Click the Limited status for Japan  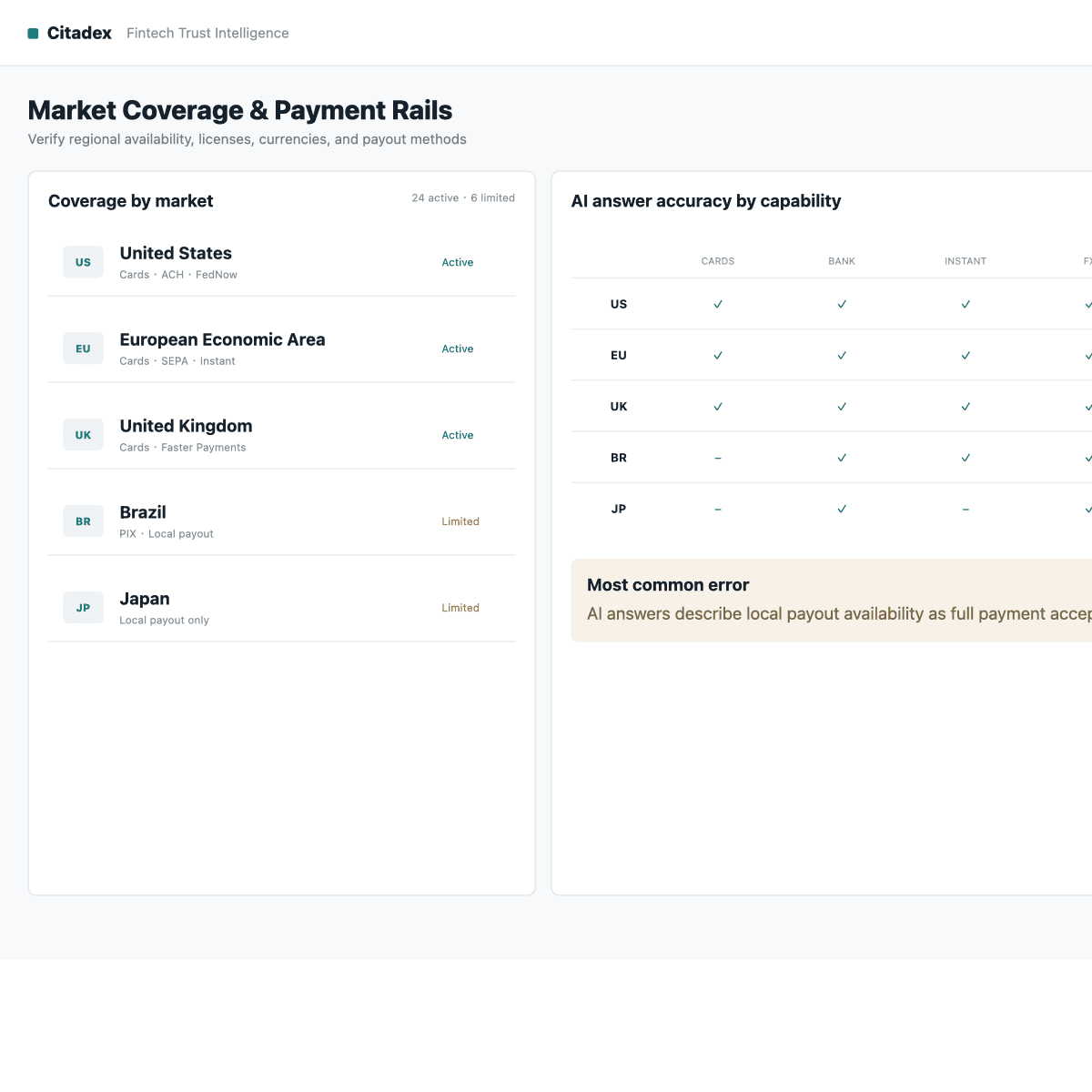pyautogui.click(x=460, y=608)
